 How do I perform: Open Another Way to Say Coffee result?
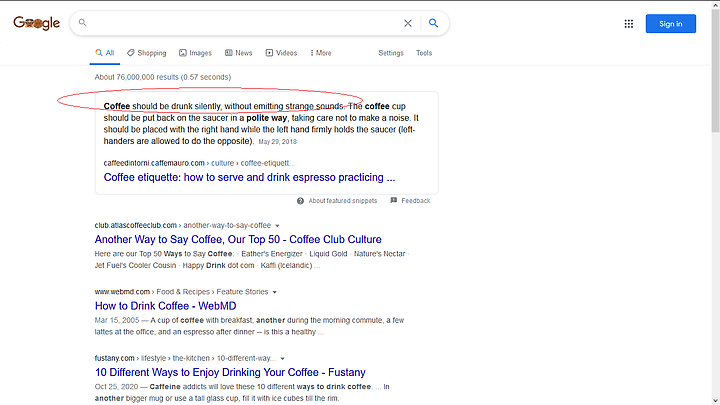[238, 239]
